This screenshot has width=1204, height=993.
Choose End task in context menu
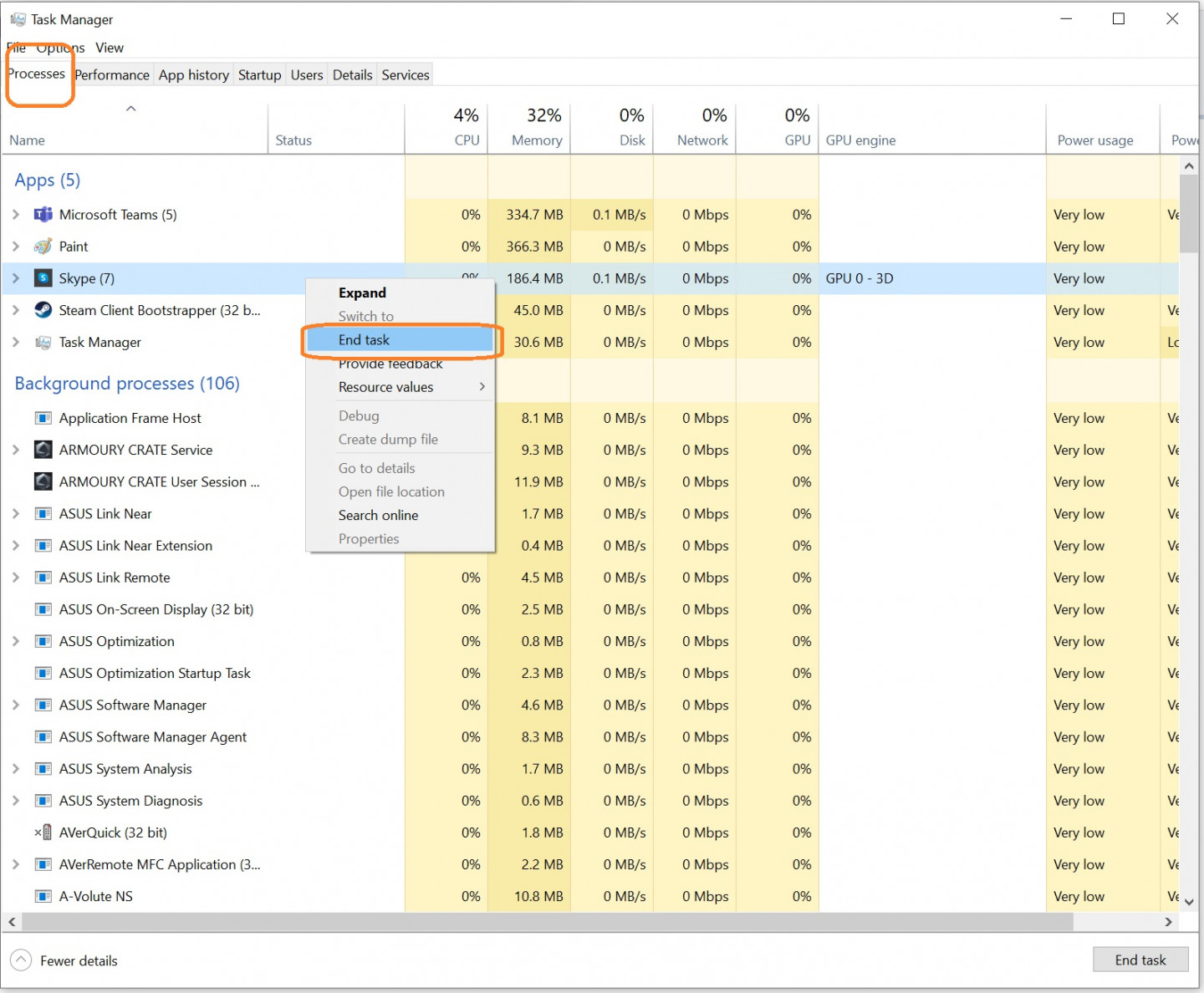pyautogui.click(x=400, y=340)
